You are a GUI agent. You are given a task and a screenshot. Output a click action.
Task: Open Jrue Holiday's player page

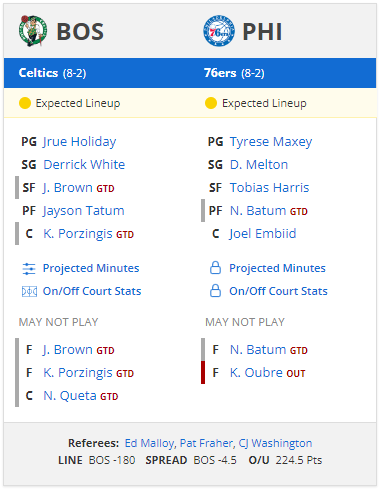click(x=79, y=142)
